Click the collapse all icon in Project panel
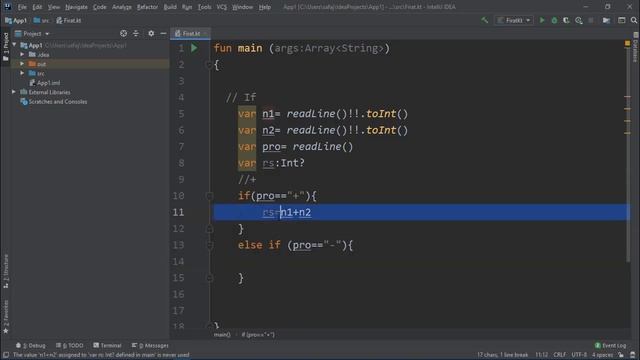 point(136,33)
